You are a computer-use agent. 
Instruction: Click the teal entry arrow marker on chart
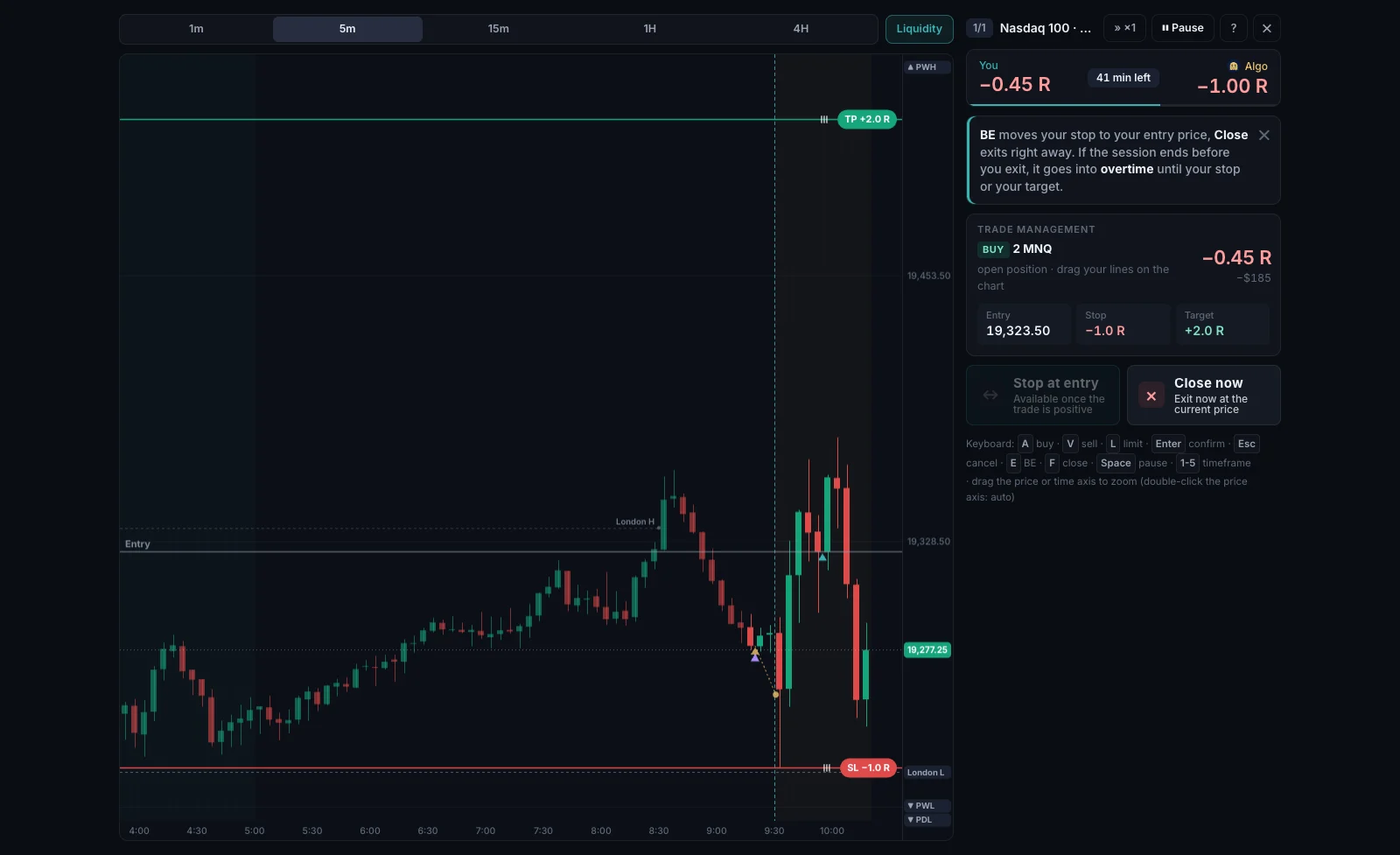(822, 557)
